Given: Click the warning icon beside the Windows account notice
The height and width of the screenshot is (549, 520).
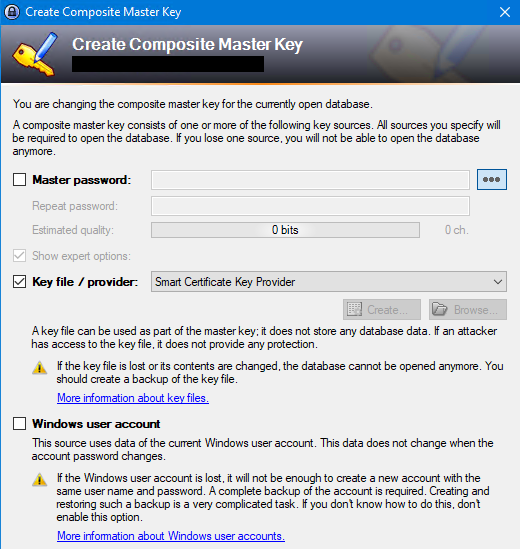Looking at the screenshot, I should coord(40,480).
